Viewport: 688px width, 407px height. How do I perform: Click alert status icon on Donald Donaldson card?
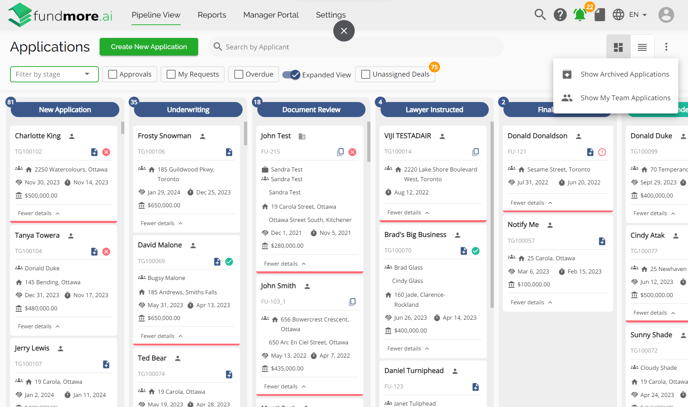[x=602, y=152]
